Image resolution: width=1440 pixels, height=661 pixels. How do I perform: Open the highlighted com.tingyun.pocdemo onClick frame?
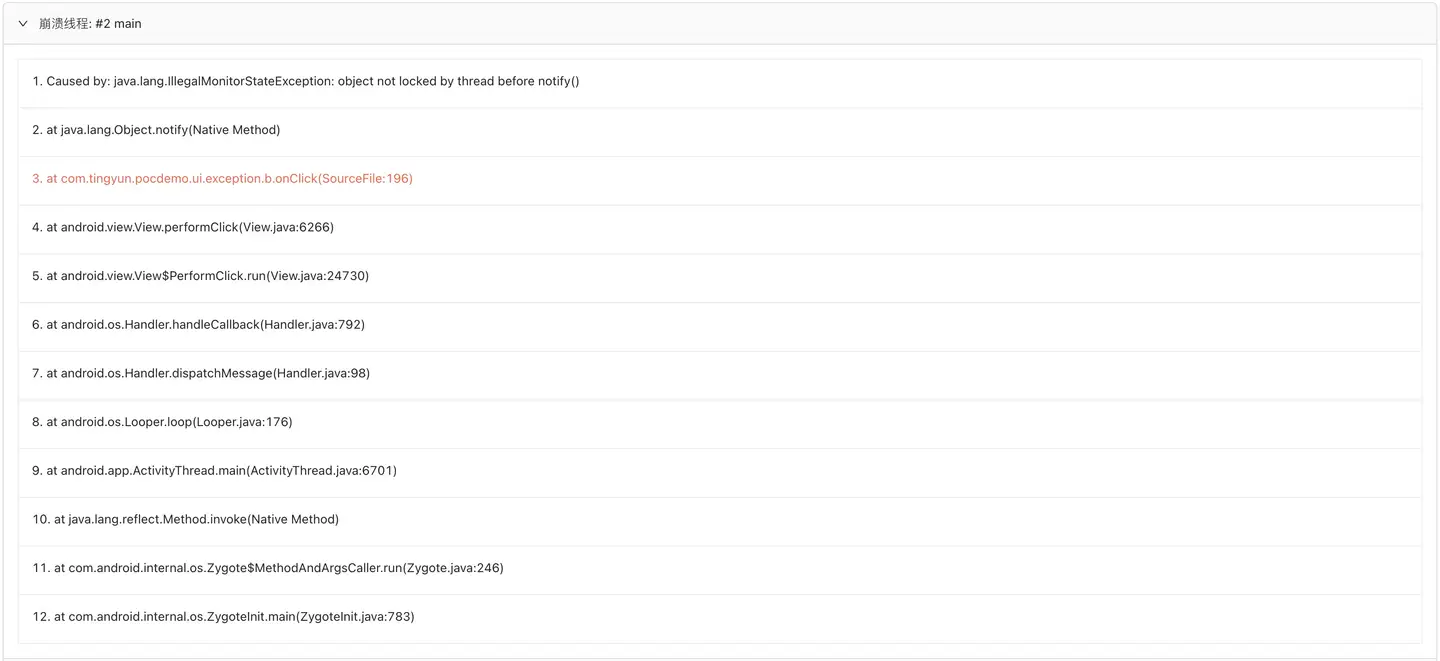pos(222,179)
